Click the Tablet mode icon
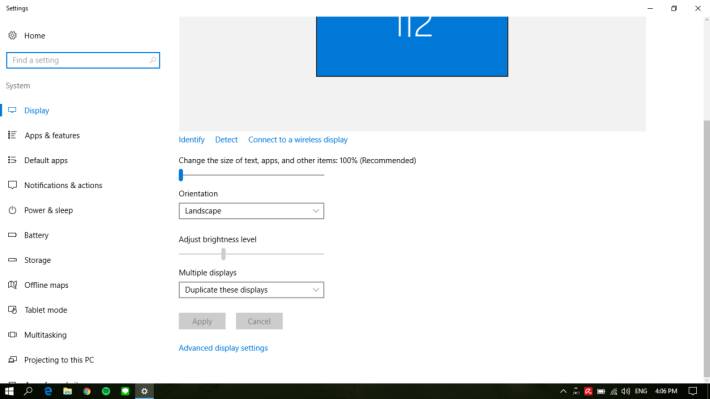The width and height of the screenshot is (710, 399). click(12, 310)
